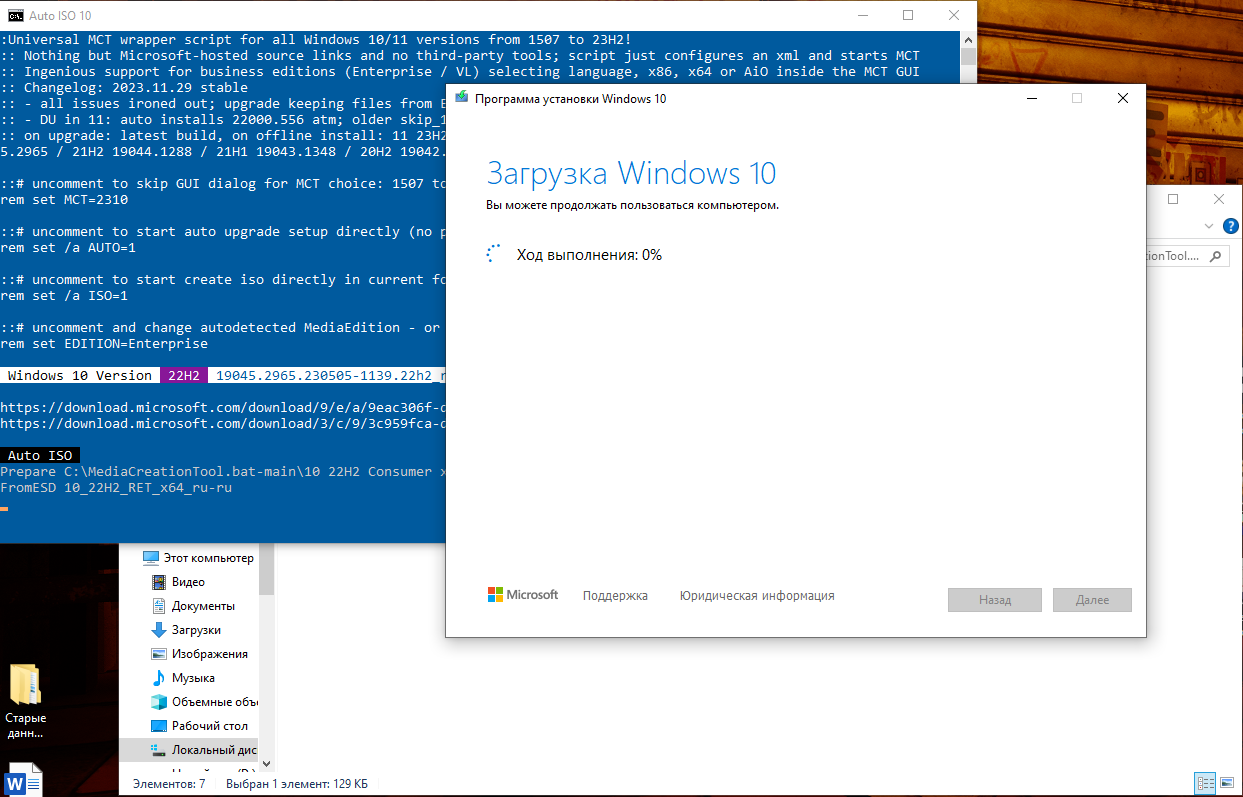The width and height of the screenshot is (1243, 797).
Task: Open the Объемные объекты 3D cube icon
Action: point(159,701)
